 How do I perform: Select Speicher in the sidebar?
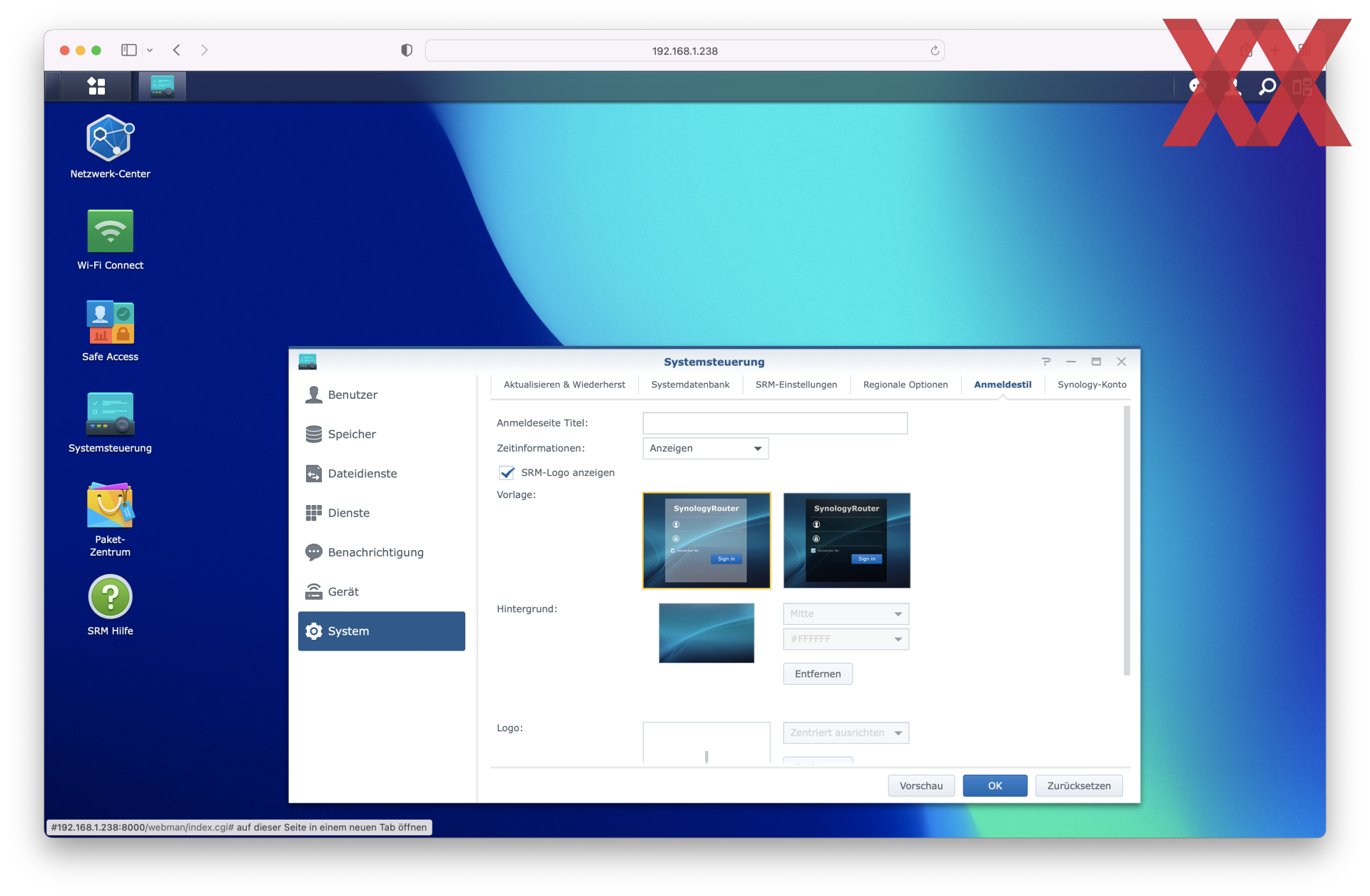(382, 434)
